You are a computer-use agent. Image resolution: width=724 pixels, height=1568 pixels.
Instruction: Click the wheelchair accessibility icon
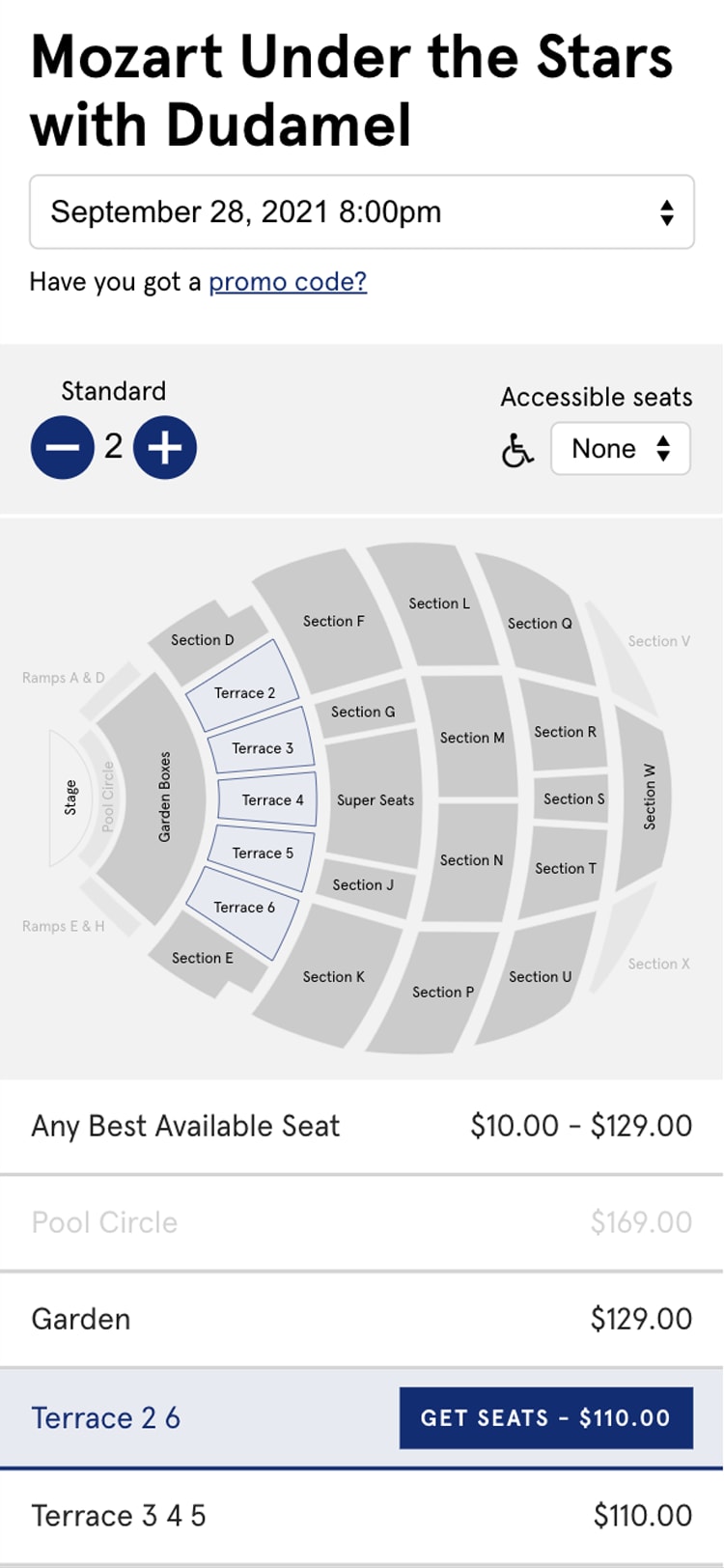pyautogui.click(x=517, y=449)
